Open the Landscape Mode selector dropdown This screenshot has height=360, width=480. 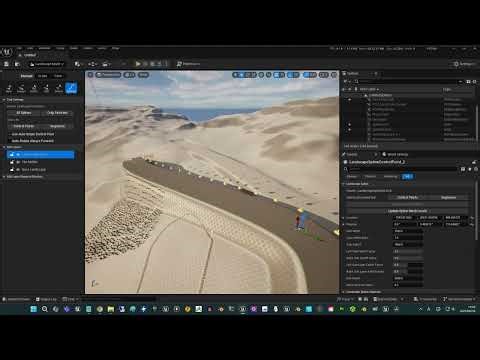46,64
